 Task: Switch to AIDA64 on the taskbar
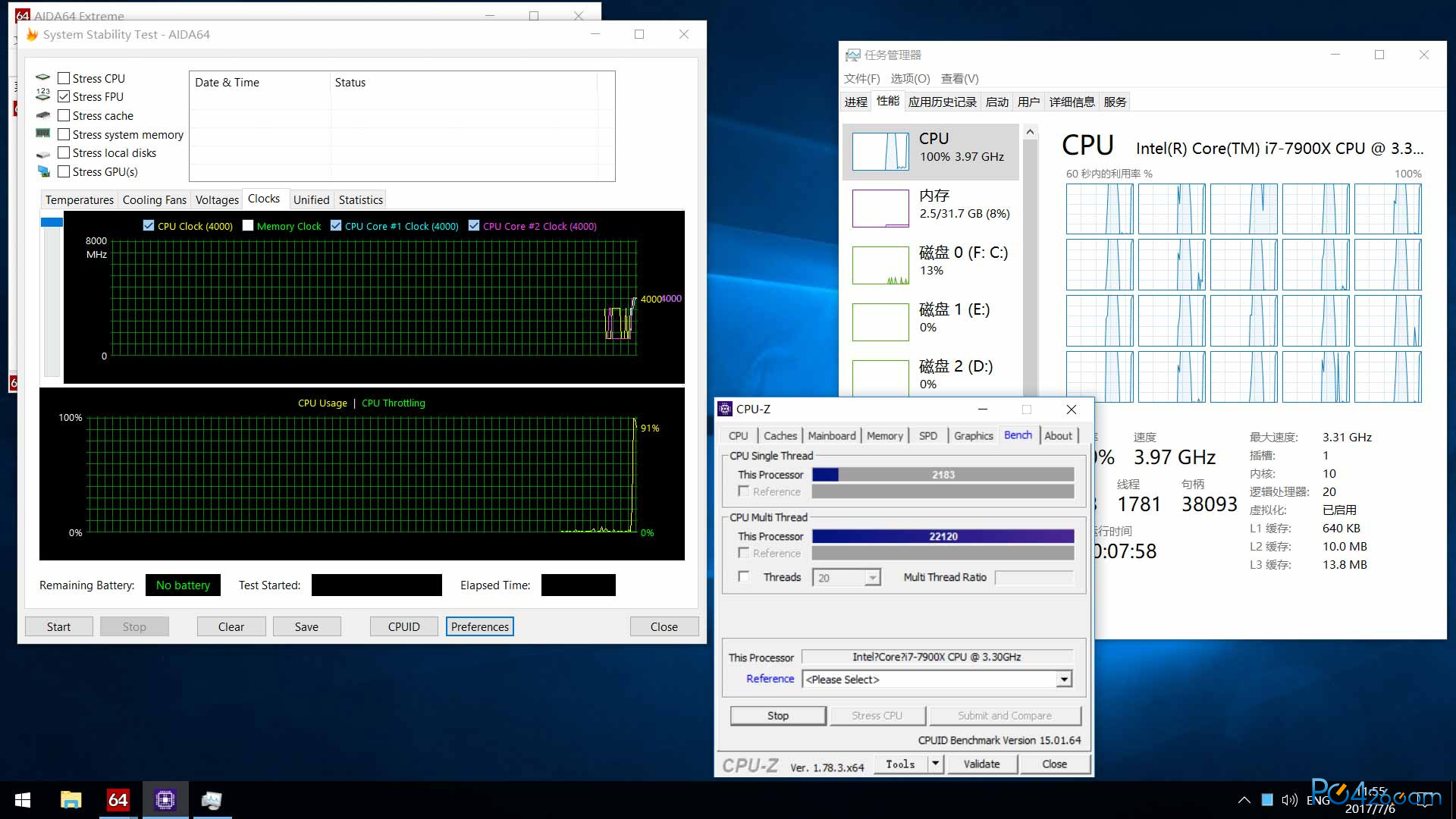pyautogui.click(x=118, y=800)
